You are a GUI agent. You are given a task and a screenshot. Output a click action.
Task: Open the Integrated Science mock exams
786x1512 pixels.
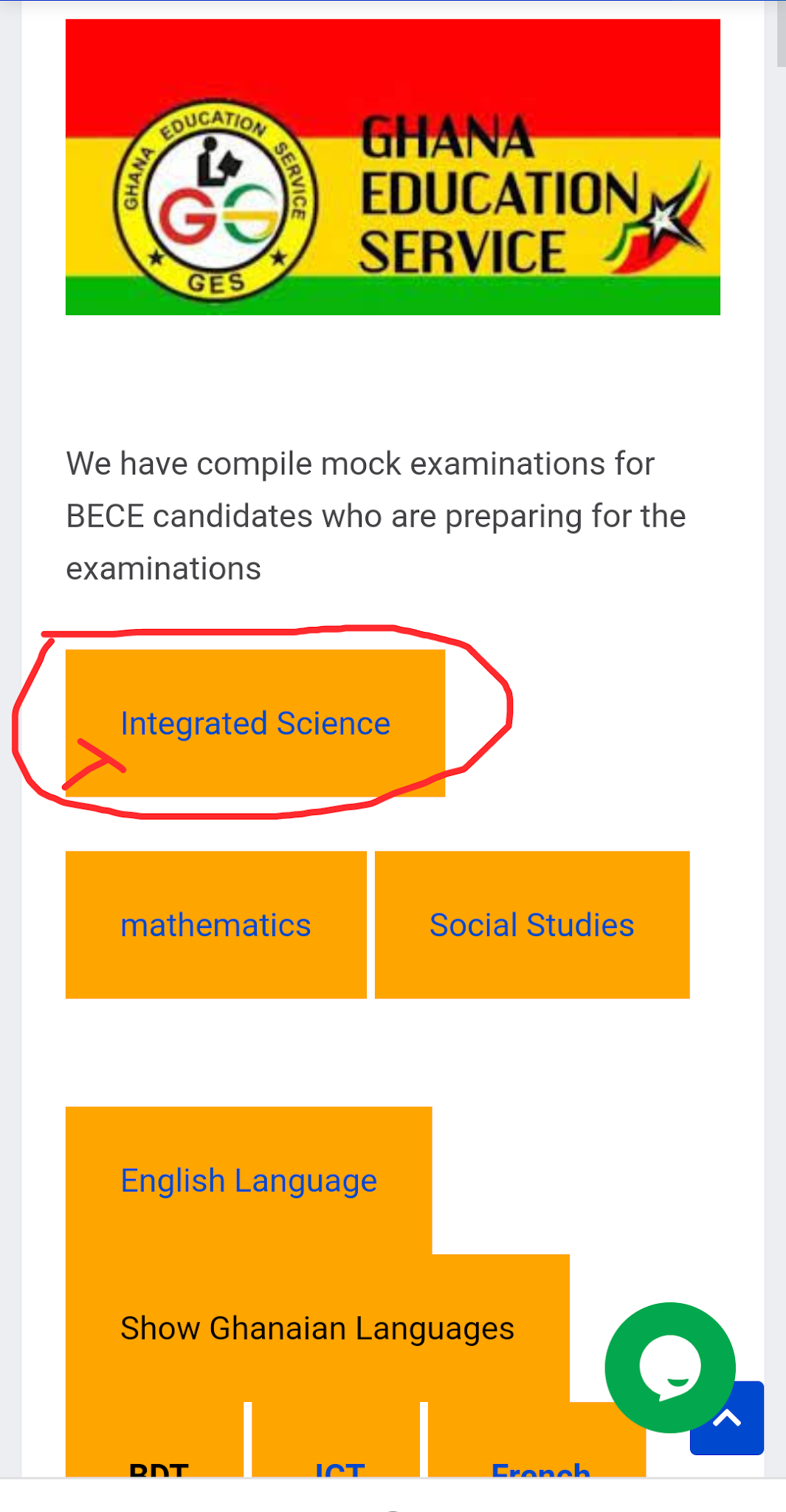(x=255, y=724)
